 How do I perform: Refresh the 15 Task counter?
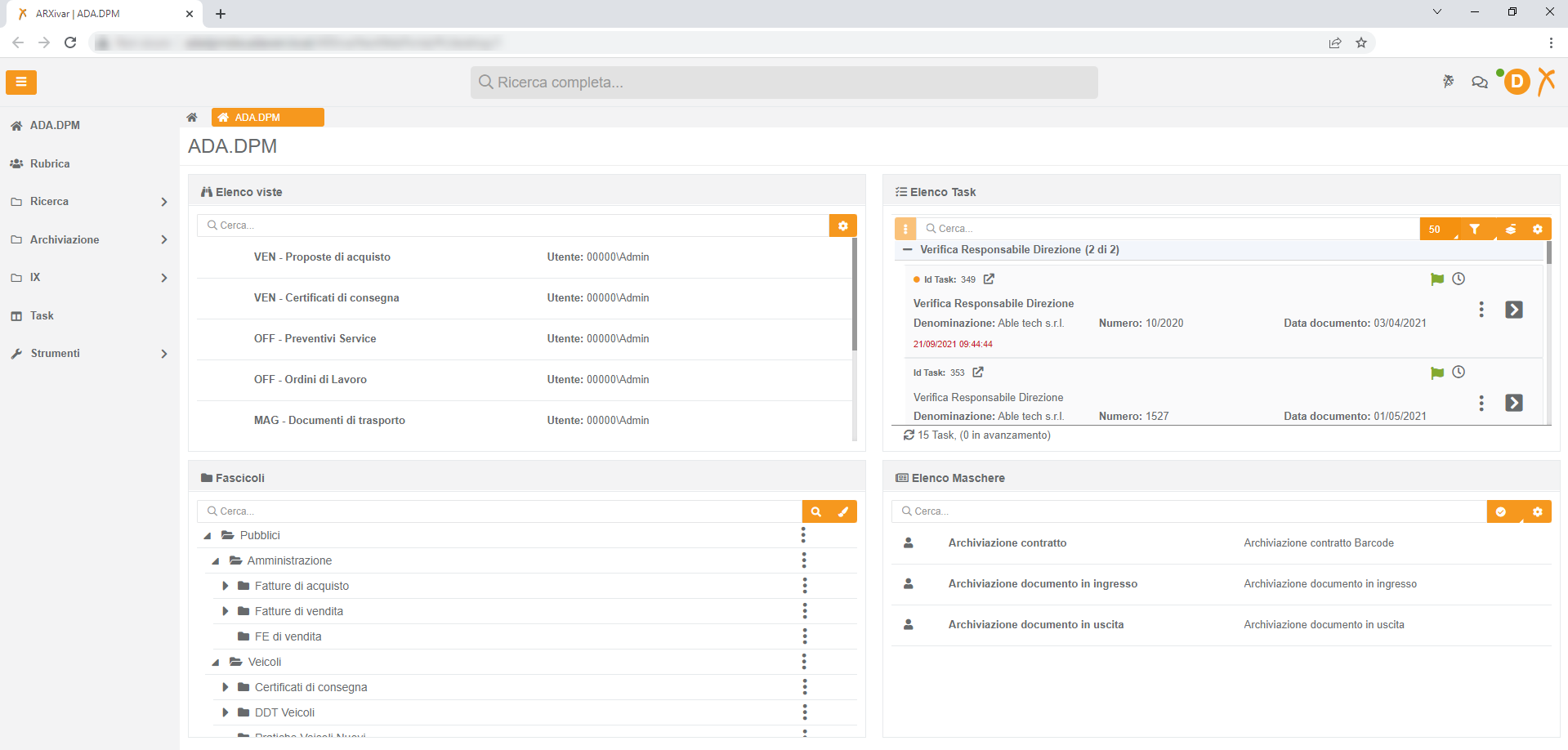point(909,435)
